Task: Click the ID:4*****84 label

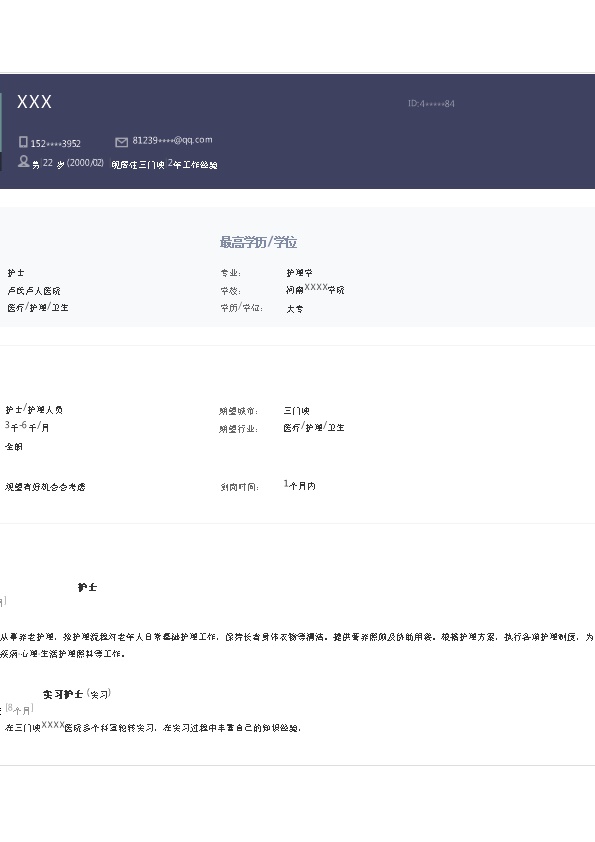Action: coord(431,104)
